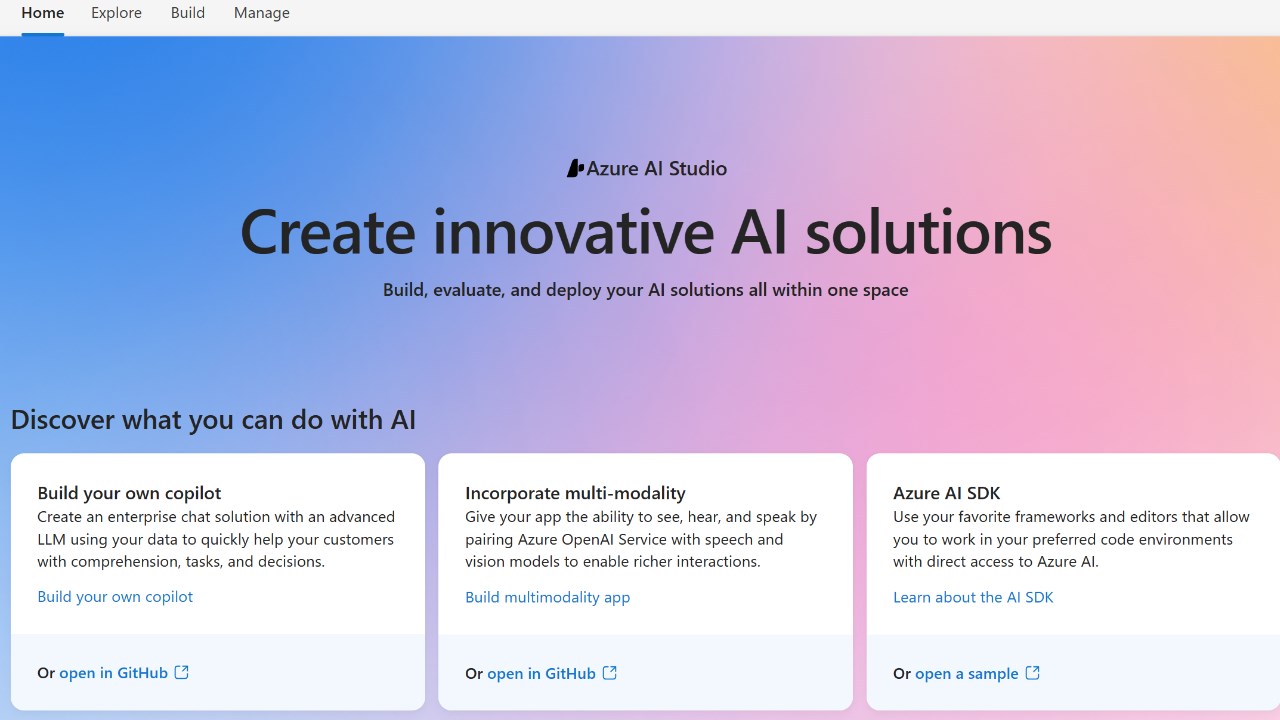
Task: Click external-link icon in Build your own copilot card
Action: [182, 673]
